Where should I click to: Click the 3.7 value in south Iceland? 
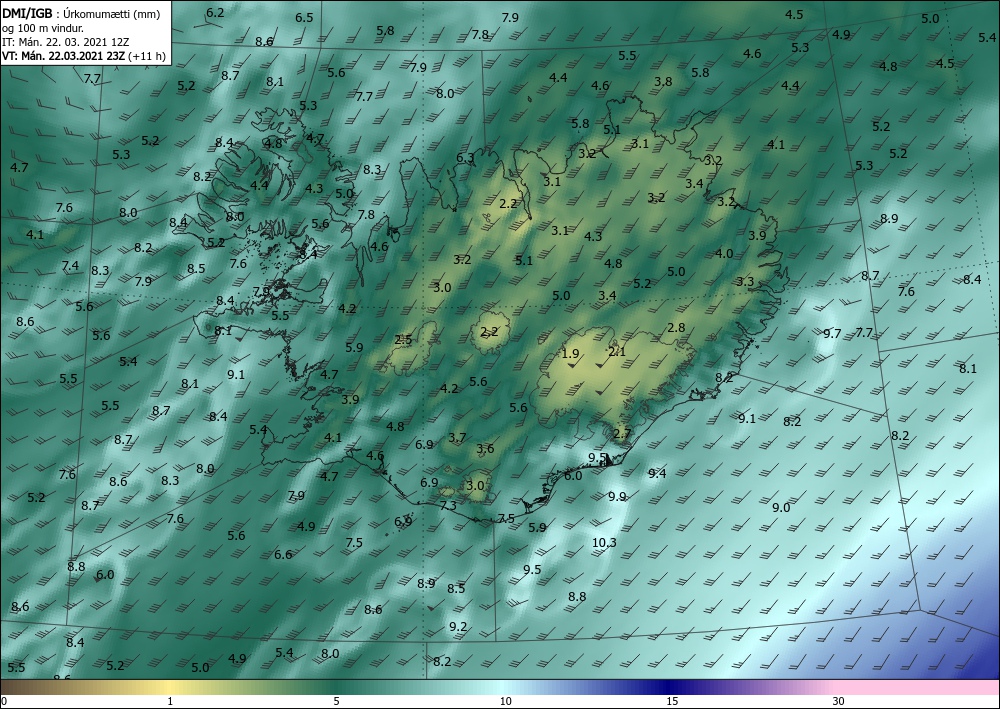tap(457, 437)
